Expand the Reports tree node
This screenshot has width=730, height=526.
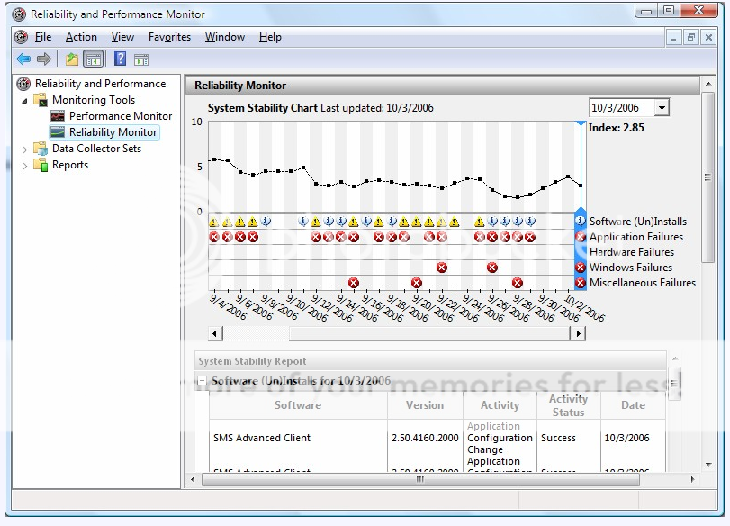(24, 166)
